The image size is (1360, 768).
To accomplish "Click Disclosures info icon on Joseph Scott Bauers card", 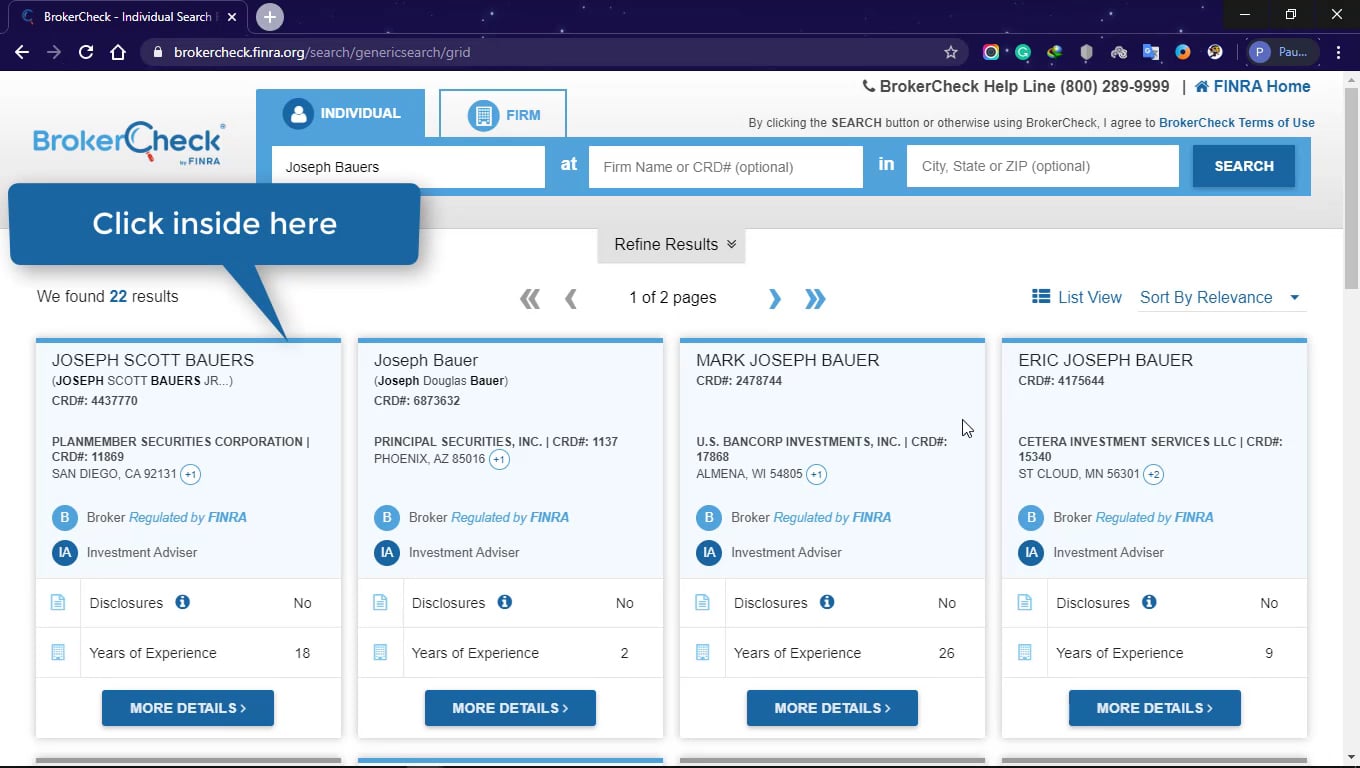I will tap(182, 602).
